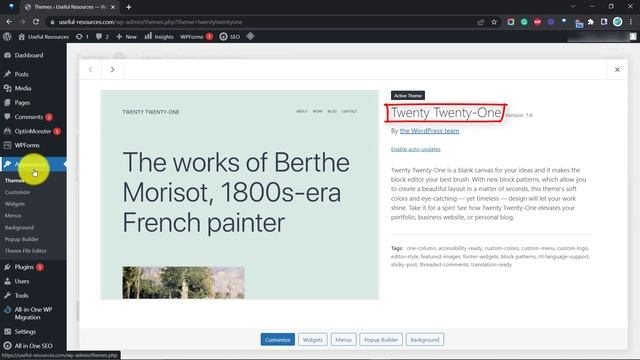Go to Dashboard in the sidebar
Viewport: 640px width, 360px height.
[29, 55]
